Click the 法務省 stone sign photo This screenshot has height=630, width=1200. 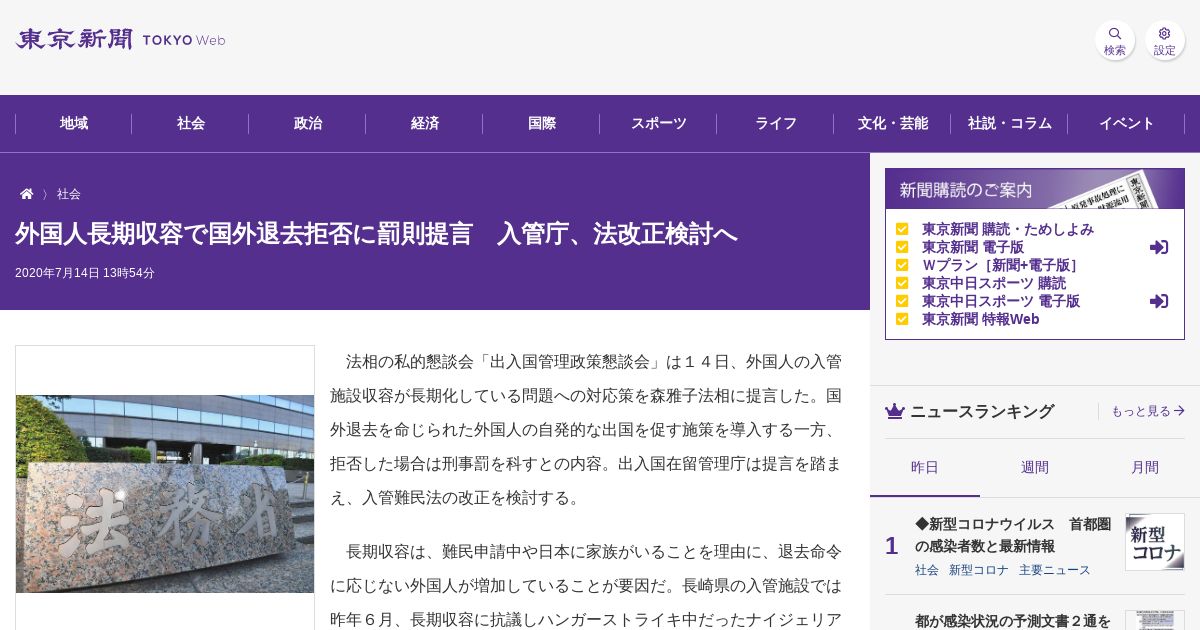point(165,494)
